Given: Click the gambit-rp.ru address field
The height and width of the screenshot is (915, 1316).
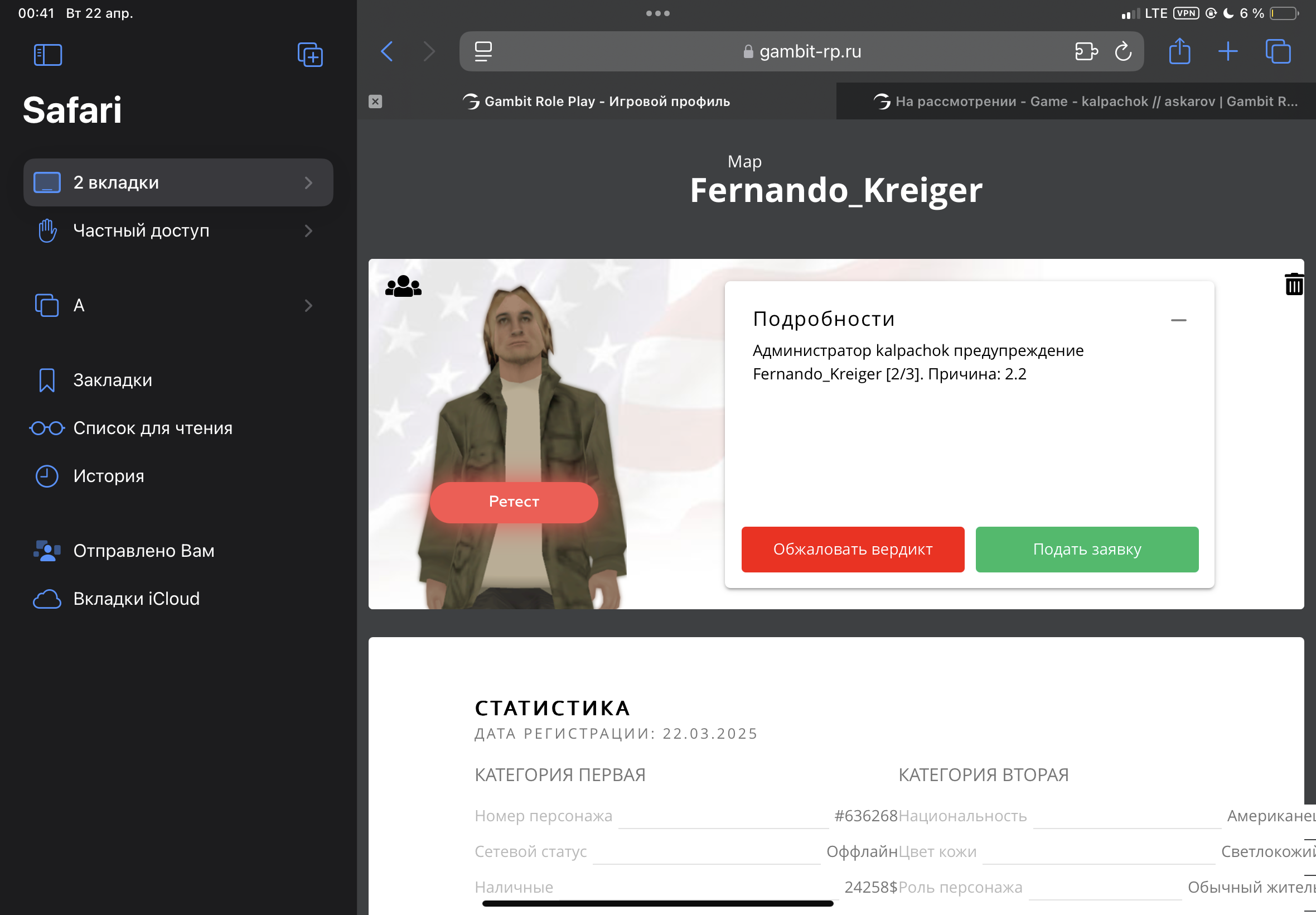Looking at the screenshot, I should 801,51.
